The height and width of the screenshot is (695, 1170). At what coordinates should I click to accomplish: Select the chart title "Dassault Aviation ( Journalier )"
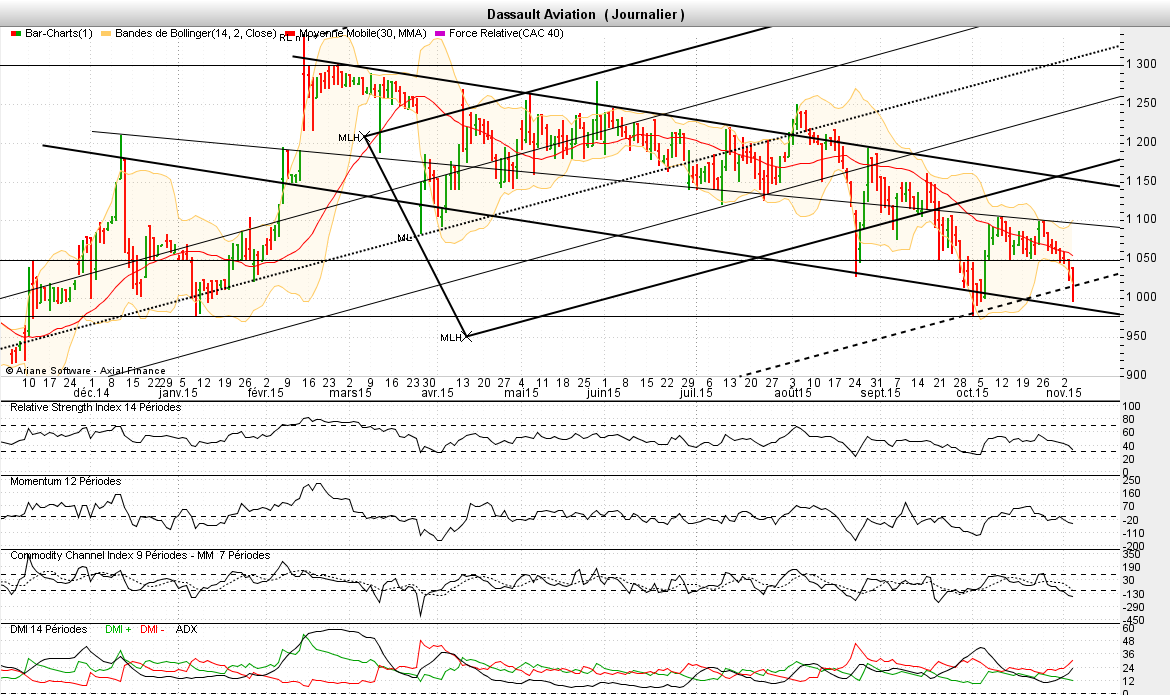(586, 14)
